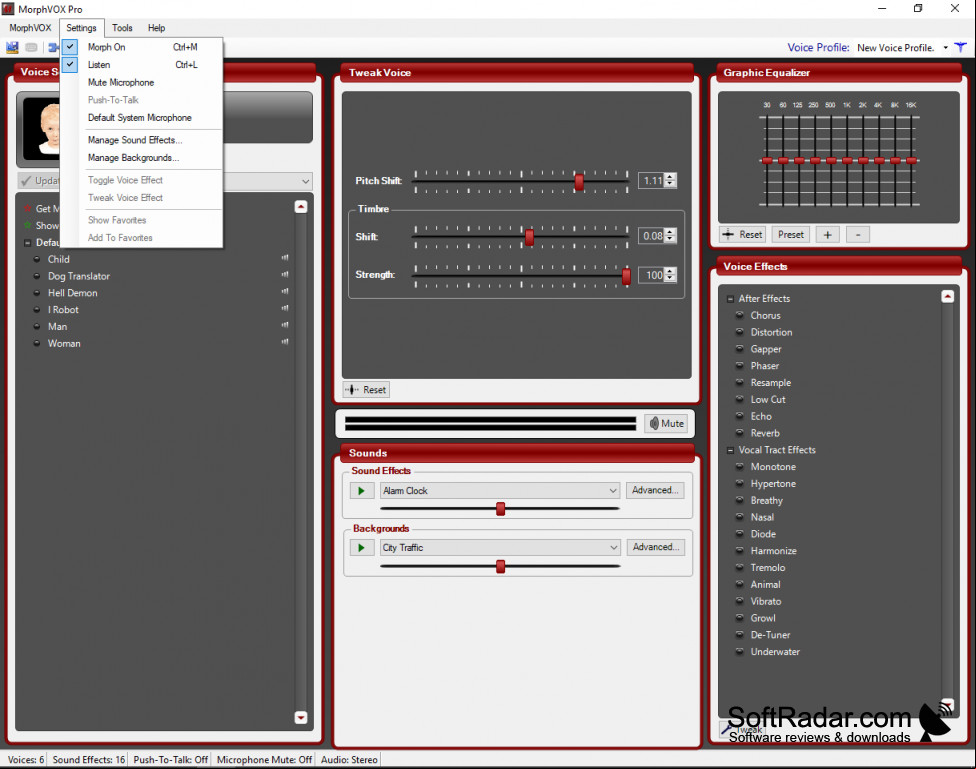Click the MorphVOX Pro app icon in title bar
976x769 pixels.
(x=8, y=9)
